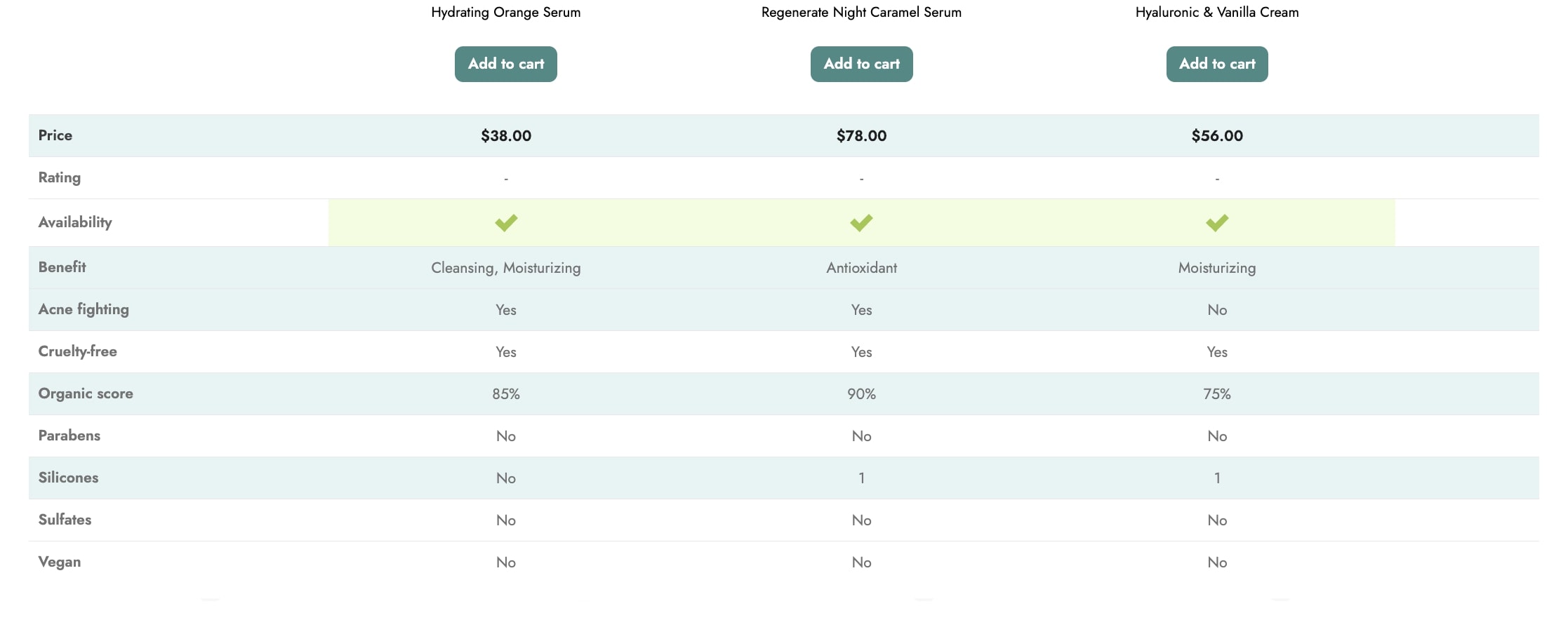Click the Cleansing, Moisturizing benefit text
Screen dimensions: 1568x620
506,268
